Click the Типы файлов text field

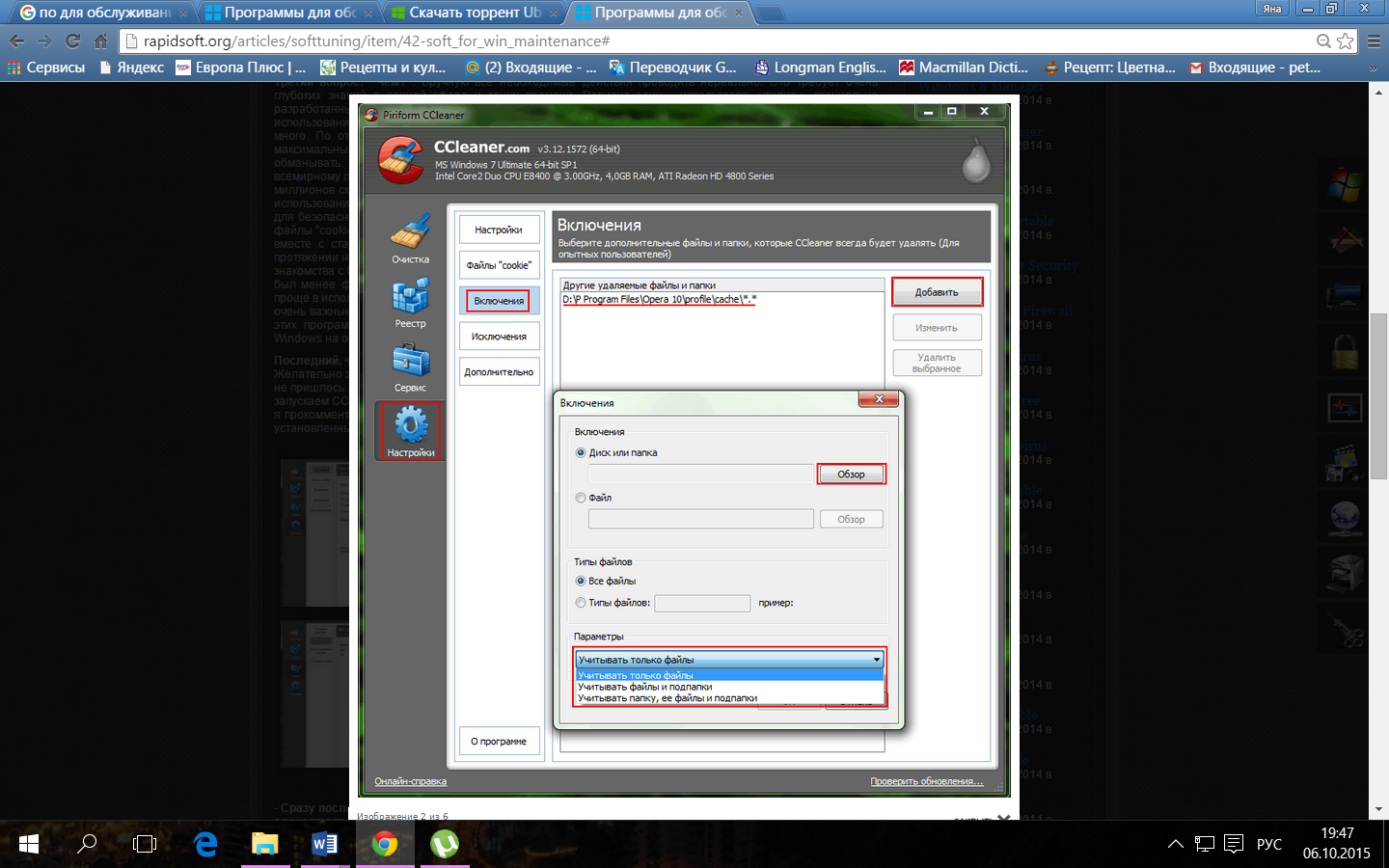702,603
